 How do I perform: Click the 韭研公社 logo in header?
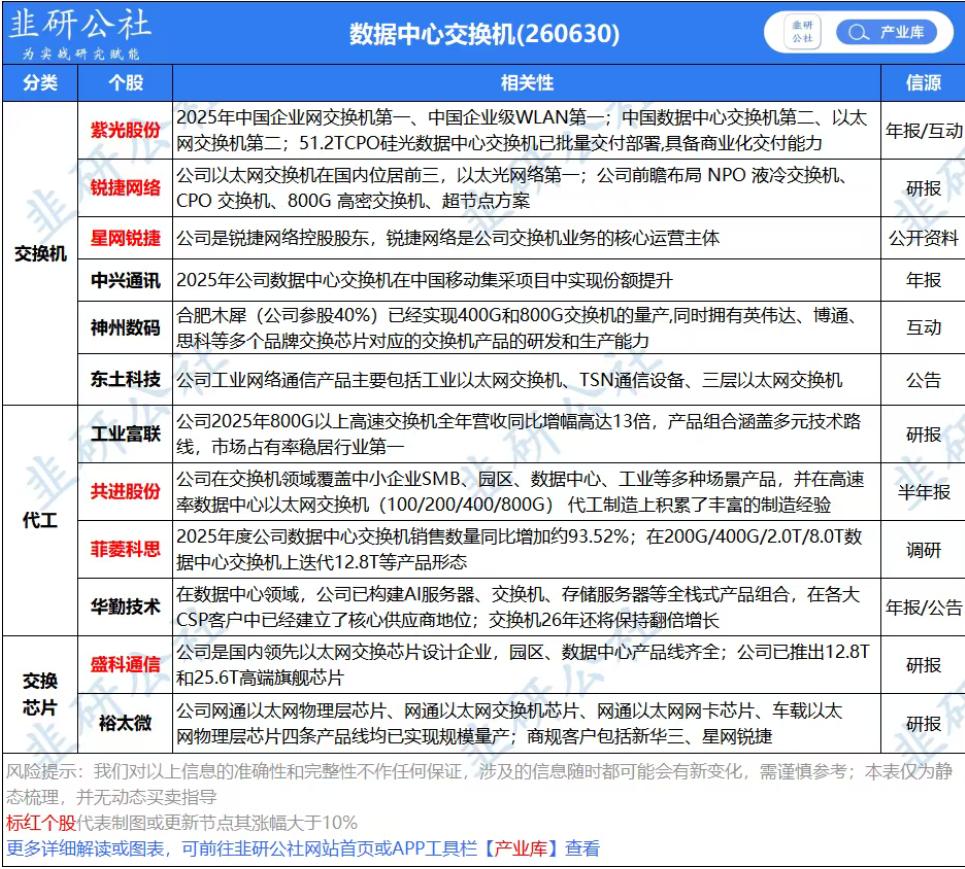(x=79, y=34)
